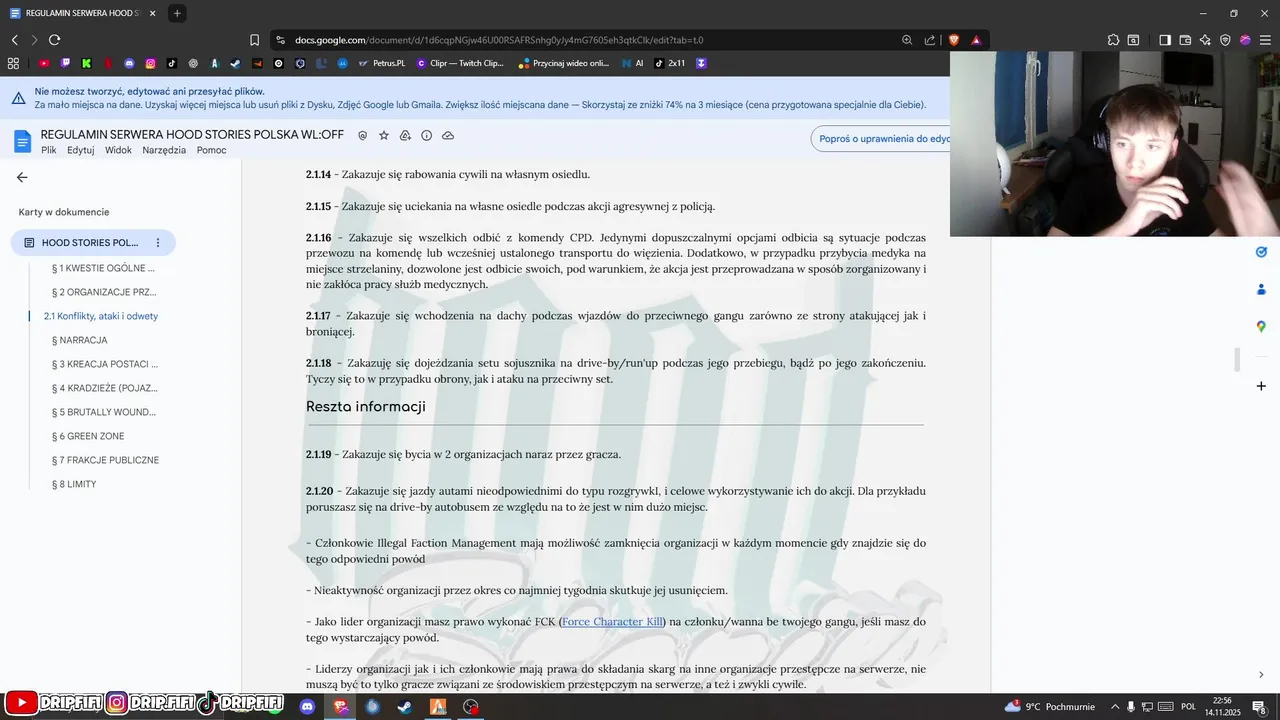1280x720 pixels.
Task: Open the Przycinaj wideo onli... bookmark
Action: tap(564, 63)
